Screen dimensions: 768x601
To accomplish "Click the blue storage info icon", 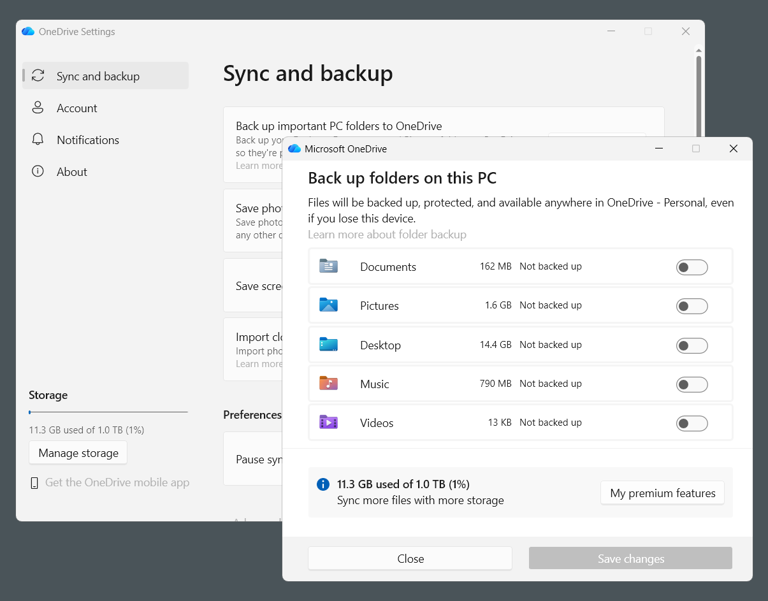I will (x=323, y=484).
